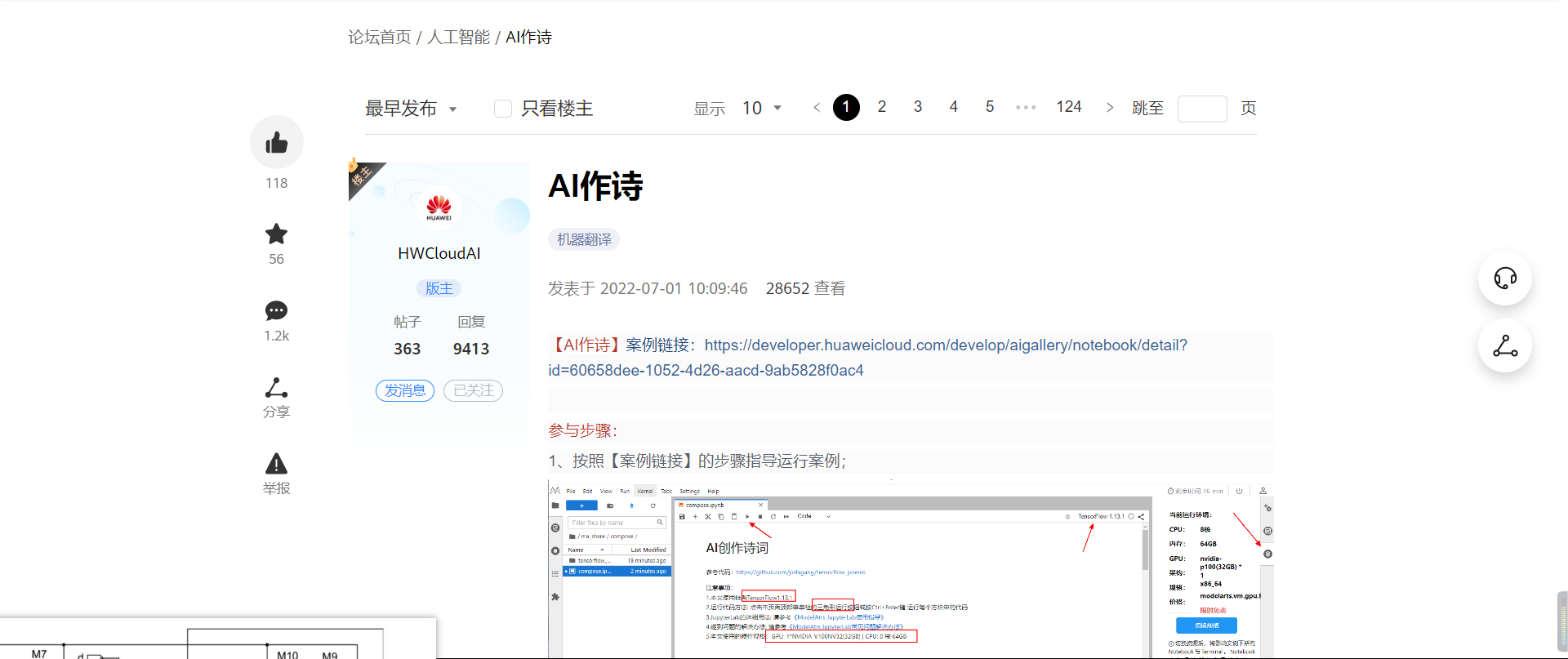Go to page 3

pos(918,107)
